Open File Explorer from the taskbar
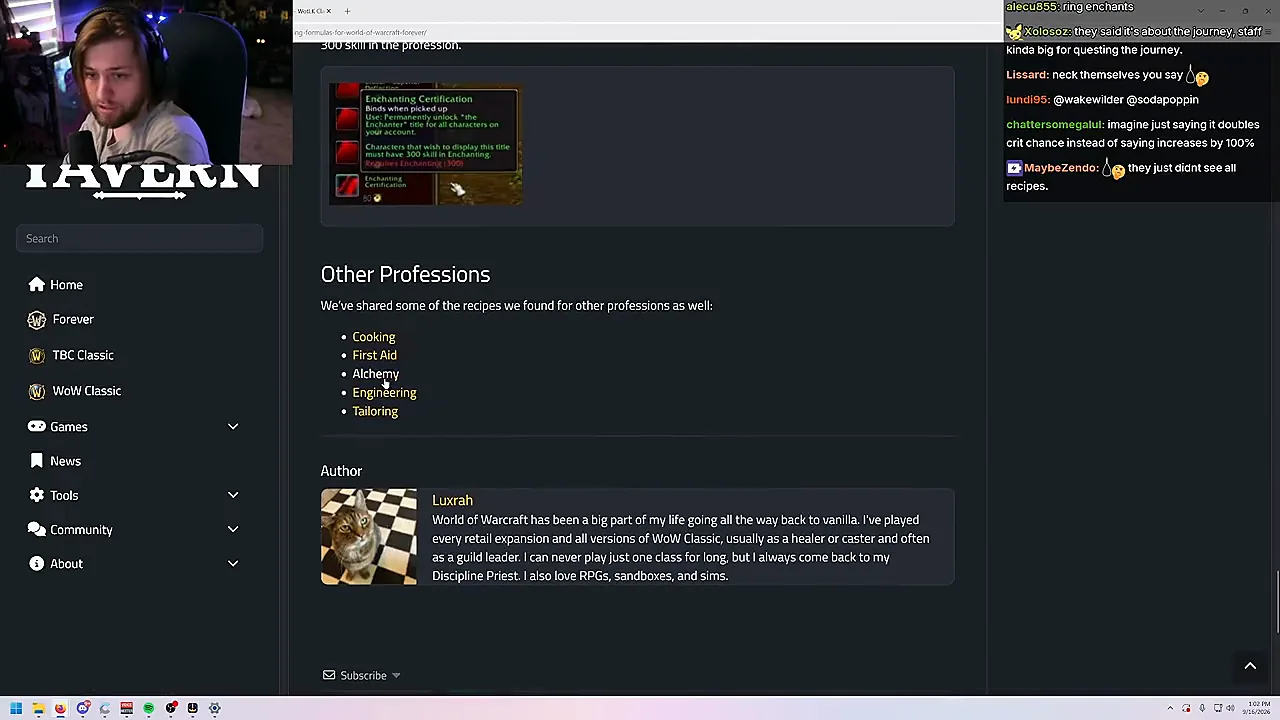Screen dimensions: 1280x720 (x=38, y=708)
